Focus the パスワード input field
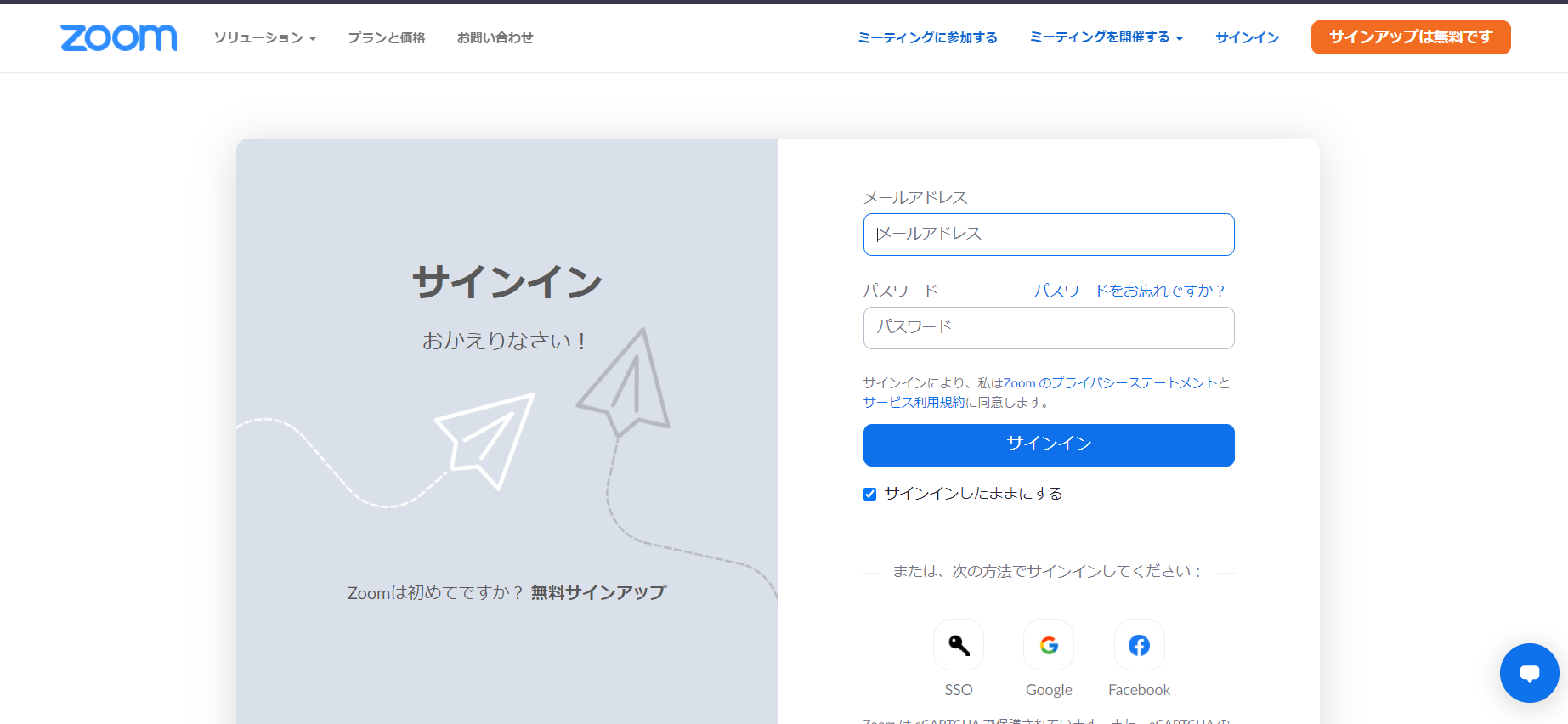The width and height of the screenshot is (1568, 724). click(x=1048, y=328)
